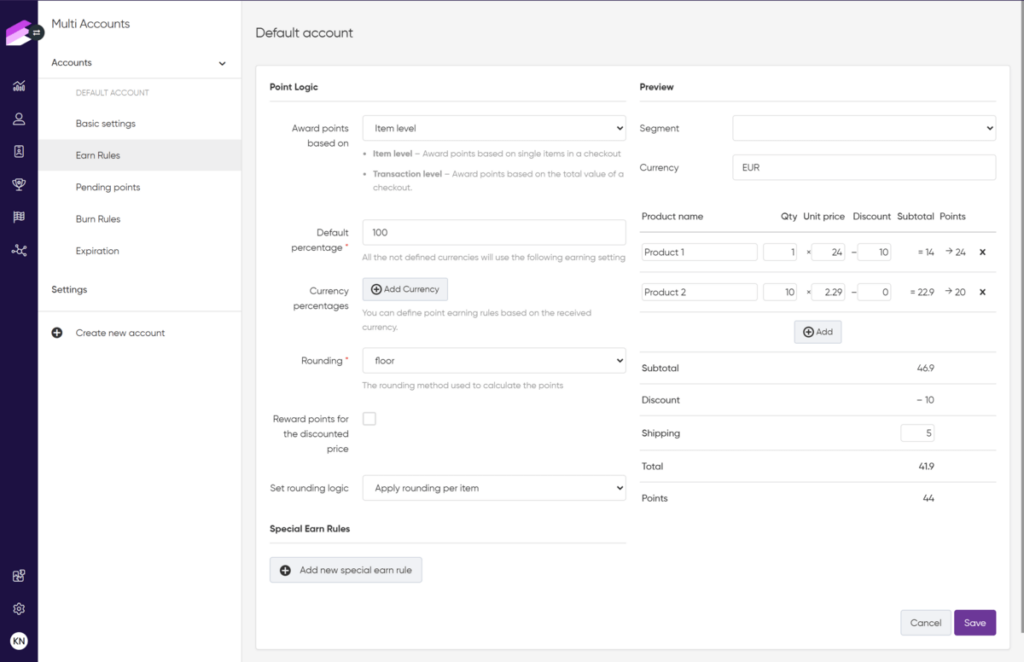This screenshot has width=1024, height=662.
Task: Click the Multi Accounts heading
Action: [91, 24]
